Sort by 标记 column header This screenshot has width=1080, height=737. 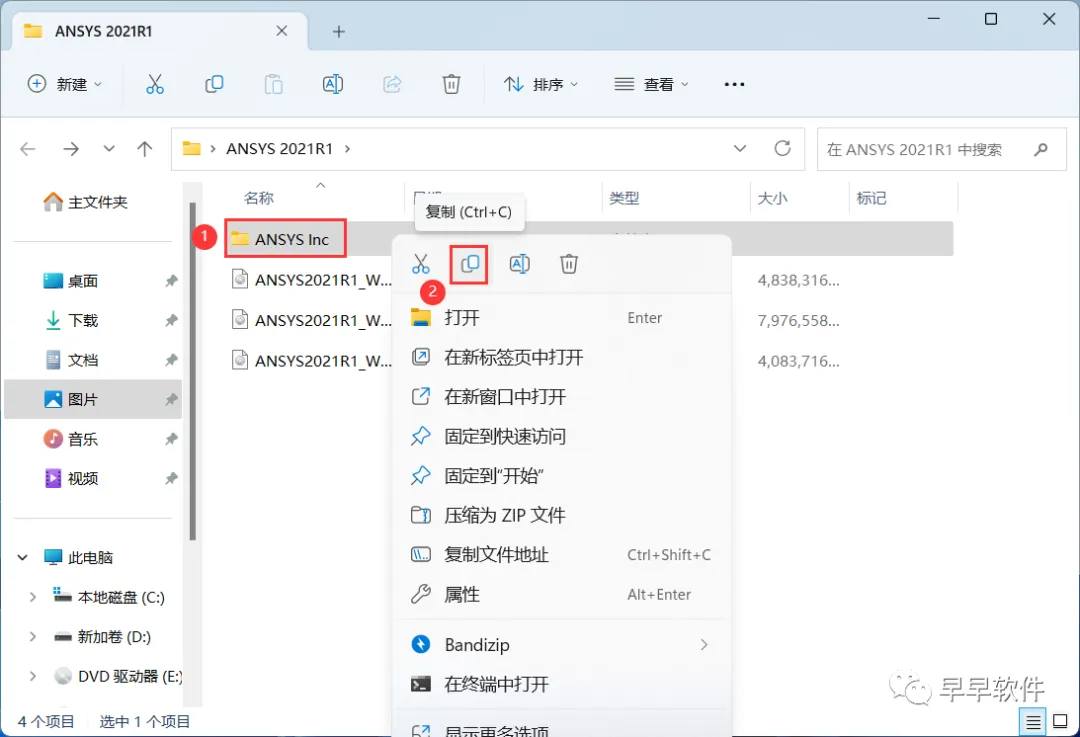coord(871,198)
